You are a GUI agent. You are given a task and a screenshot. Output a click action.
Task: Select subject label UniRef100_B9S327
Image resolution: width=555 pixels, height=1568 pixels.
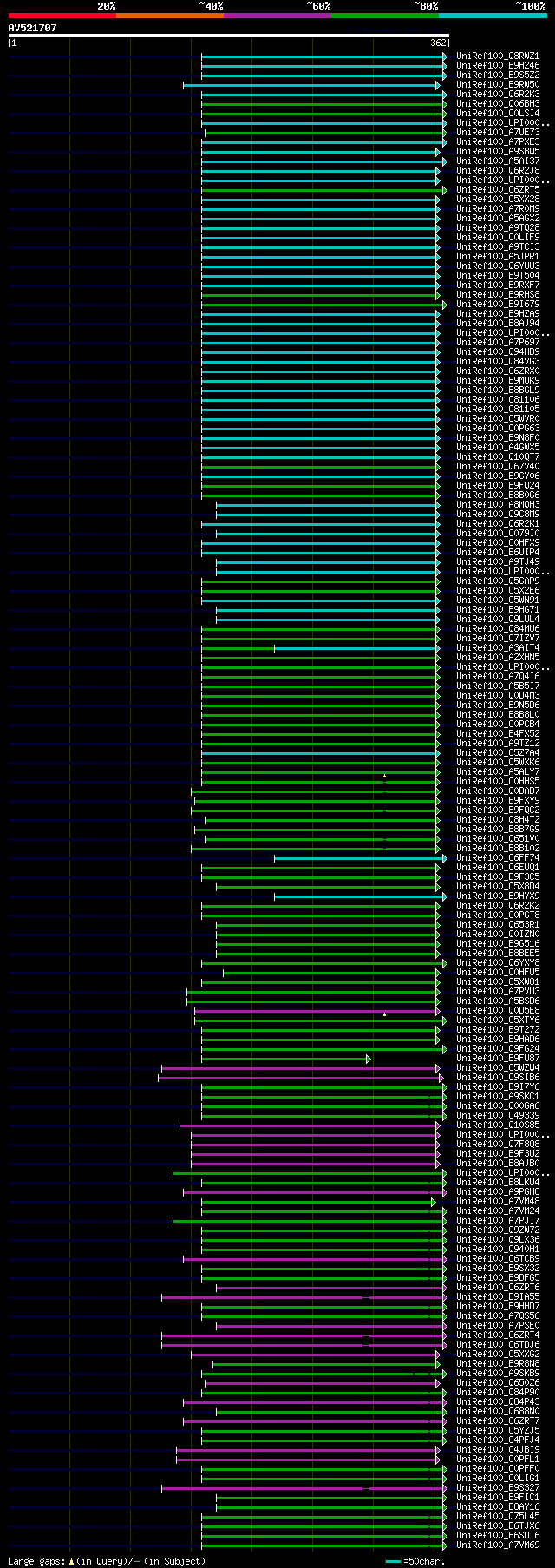click(498, 1487)
